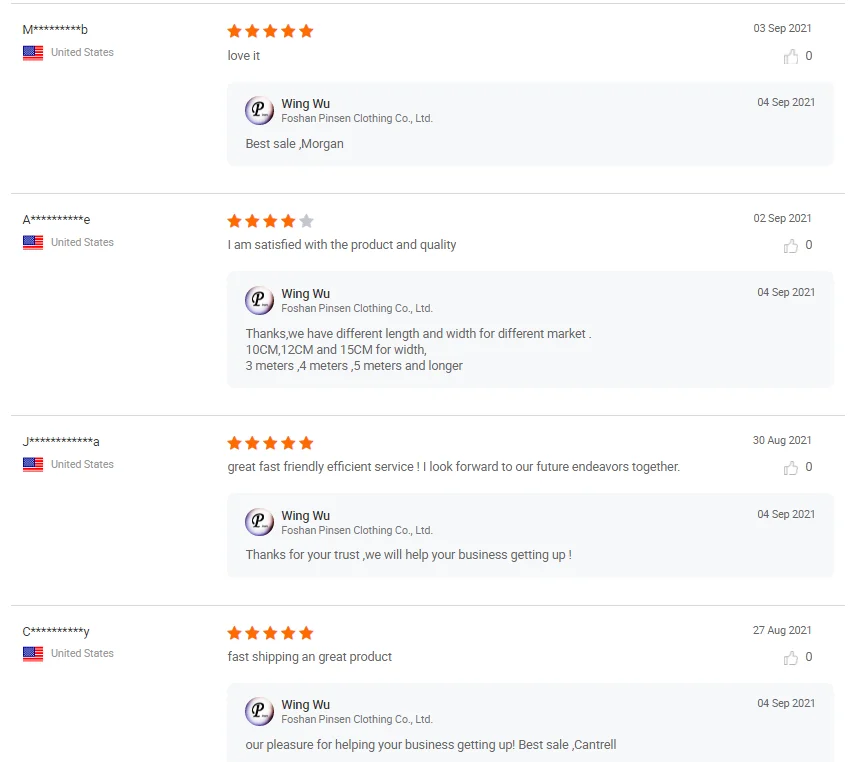Open reviewer M*********b's name
Viewport: 849px width, 762px height.
pyautogui.click(x=55, y=30)
